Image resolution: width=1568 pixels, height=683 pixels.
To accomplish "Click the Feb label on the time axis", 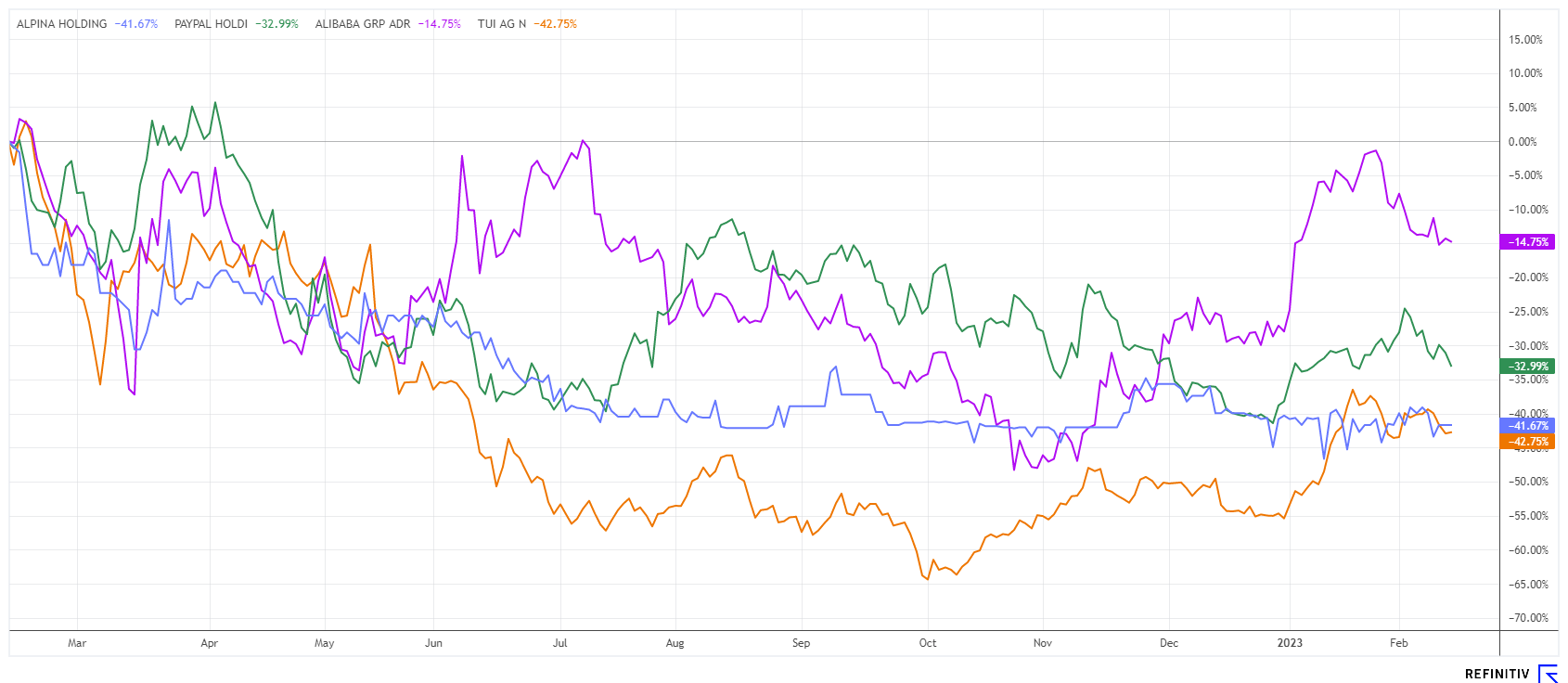I will pyautogui.click(x=1399, y=643).
